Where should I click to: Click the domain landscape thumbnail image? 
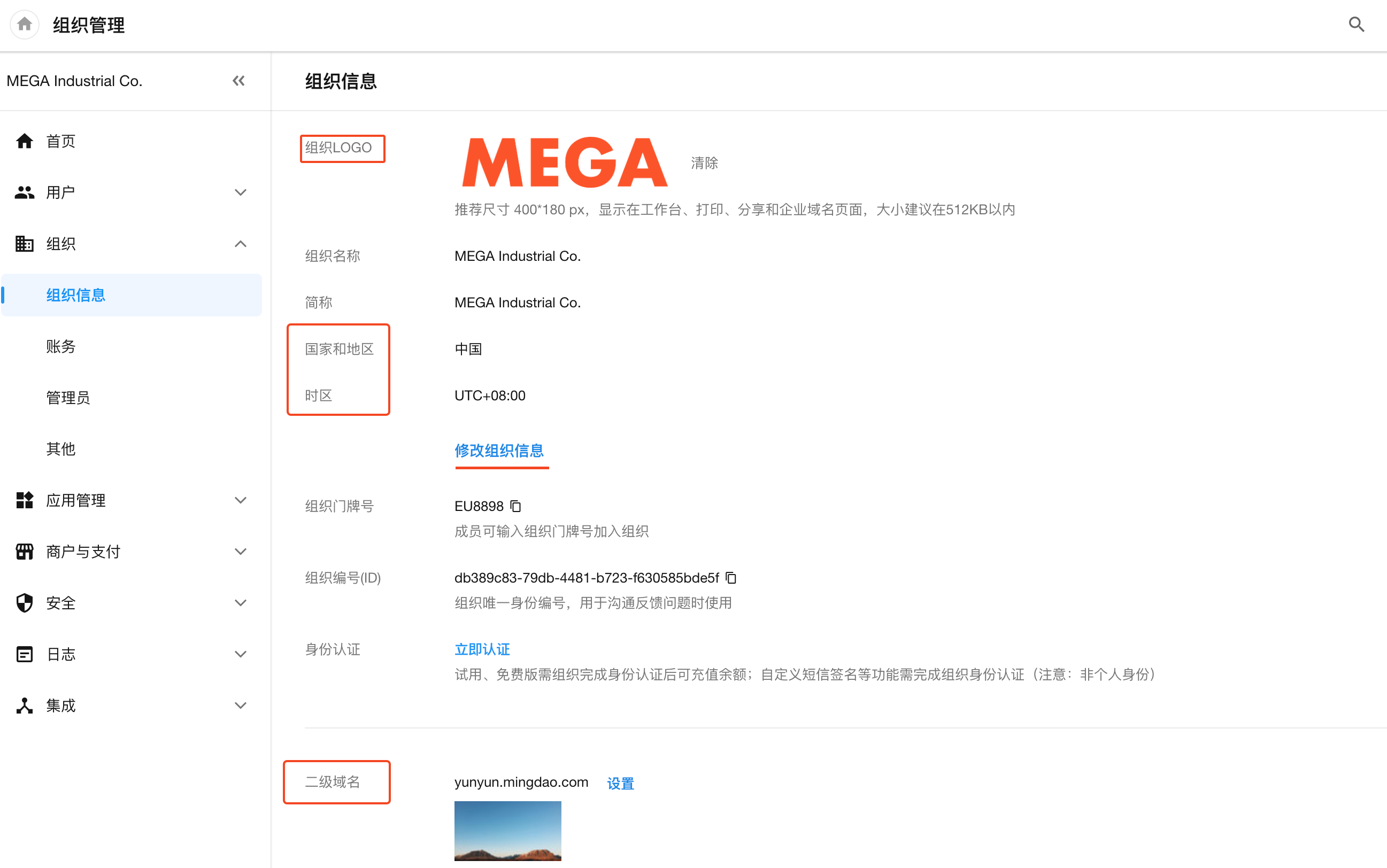[507, 830]
